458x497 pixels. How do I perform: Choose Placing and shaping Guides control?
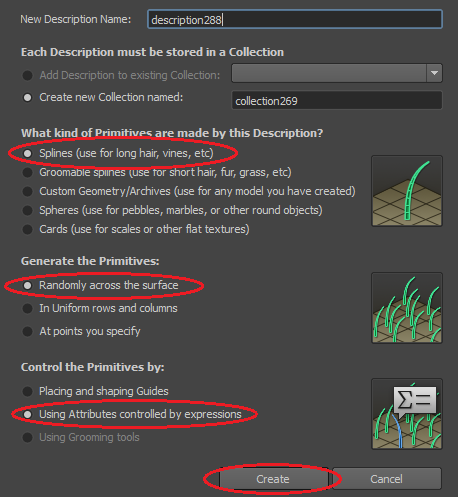point(27,391)
